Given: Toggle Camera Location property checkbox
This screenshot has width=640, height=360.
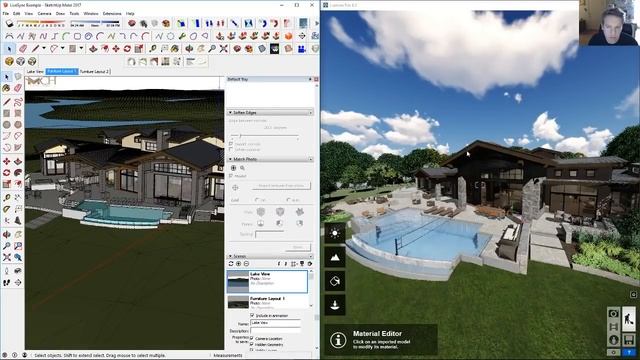Looking at the screenshot, I should (x=252, y=338).
